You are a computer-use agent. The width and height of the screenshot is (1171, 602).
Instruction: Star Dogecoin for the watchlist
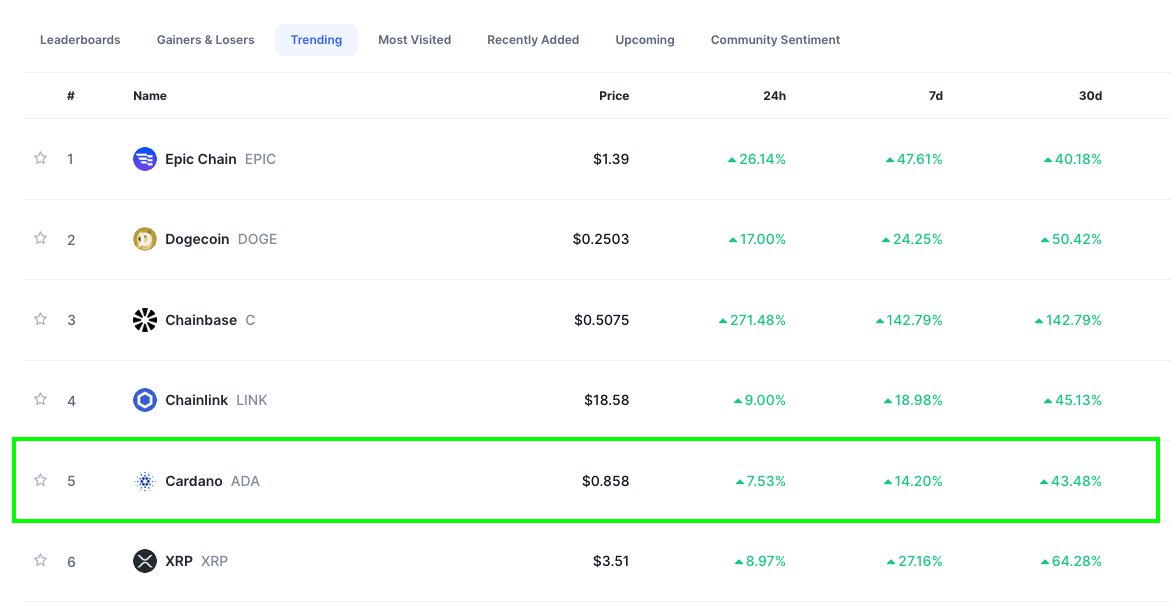(x=40, y=238)
